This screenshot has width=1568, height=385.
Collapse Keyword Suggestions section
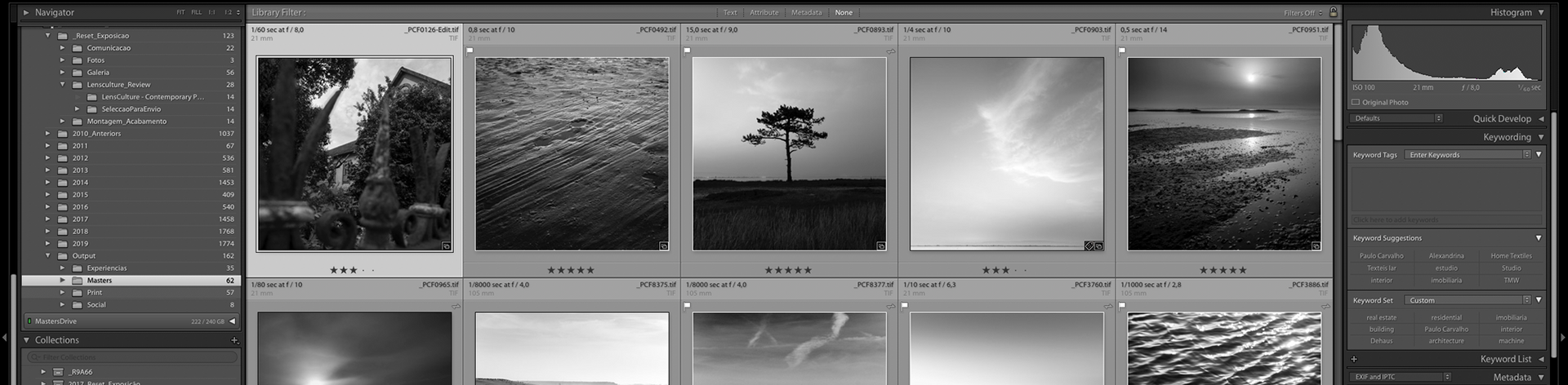[1539, 238]
